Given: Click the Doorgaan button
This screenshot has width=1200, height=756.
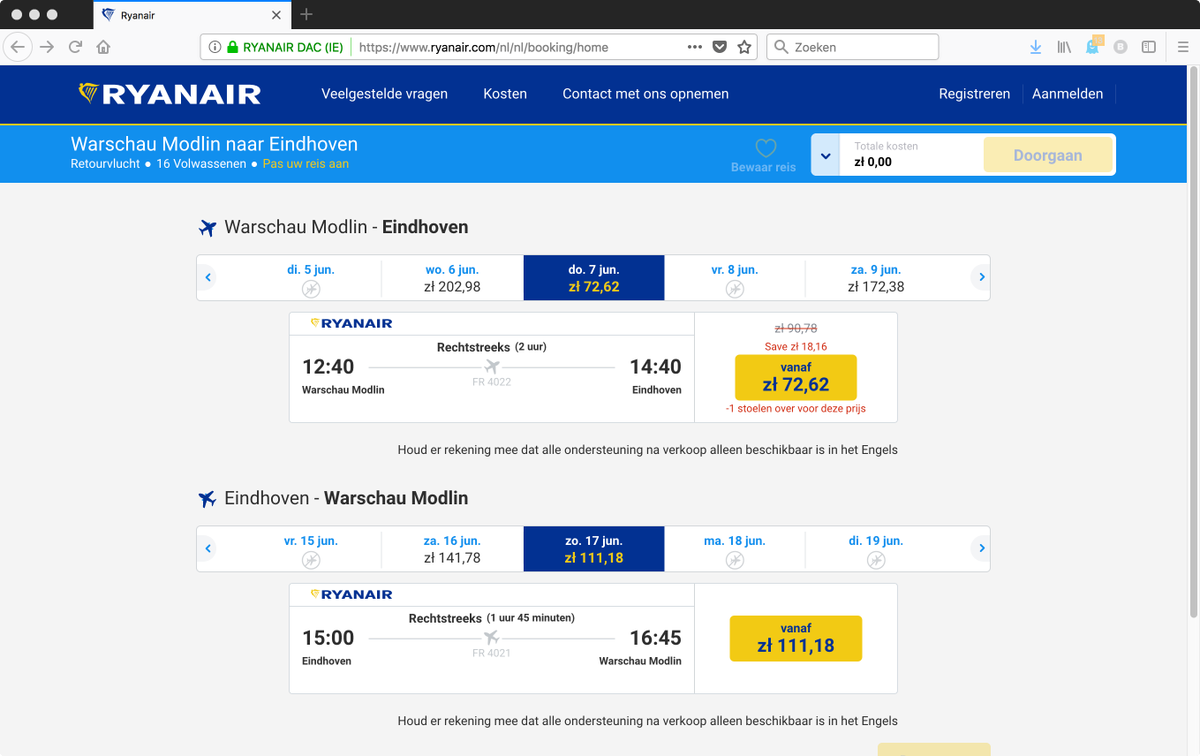Looking at the screenshot, I should pos(1048,156).
